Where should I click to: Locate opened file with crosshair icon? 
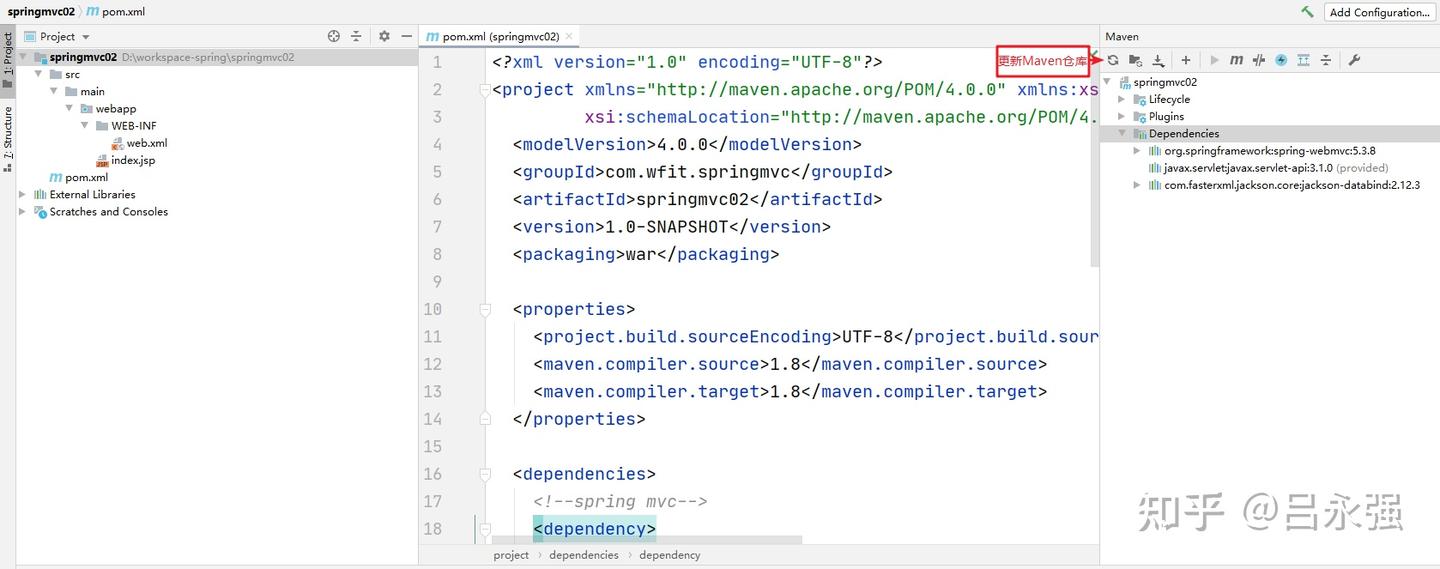coord(334,36)
